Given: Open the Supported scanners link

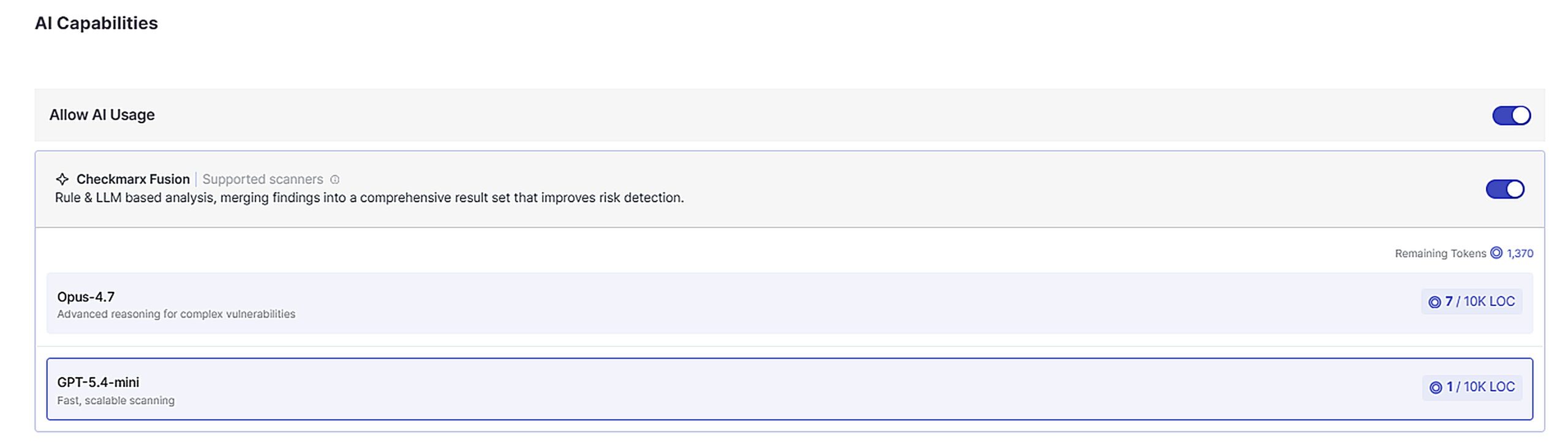Looking at the screenshot, I should [x=262, y=179].
